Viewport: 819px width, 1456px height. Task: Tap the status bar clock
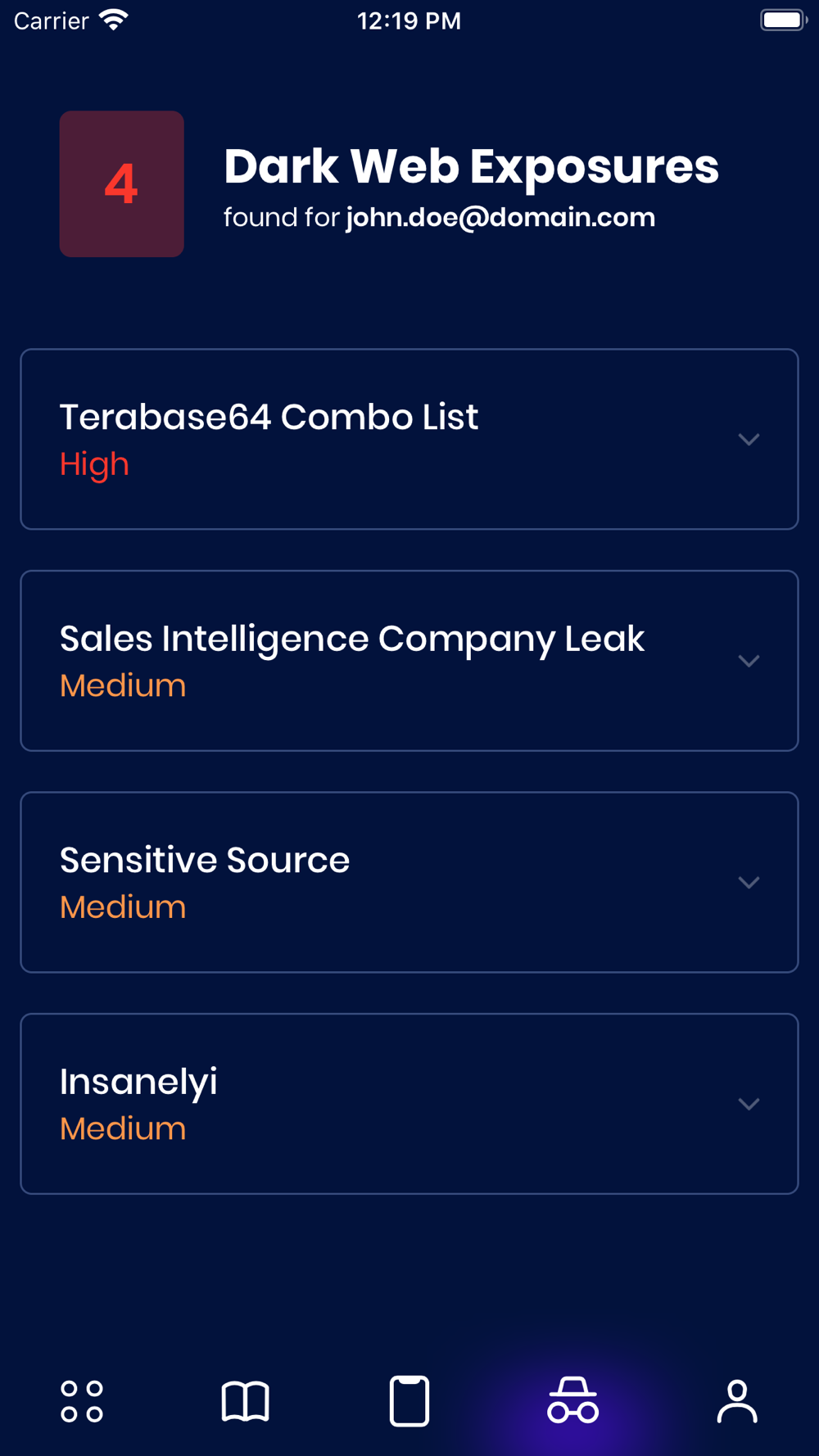[409, 20]
